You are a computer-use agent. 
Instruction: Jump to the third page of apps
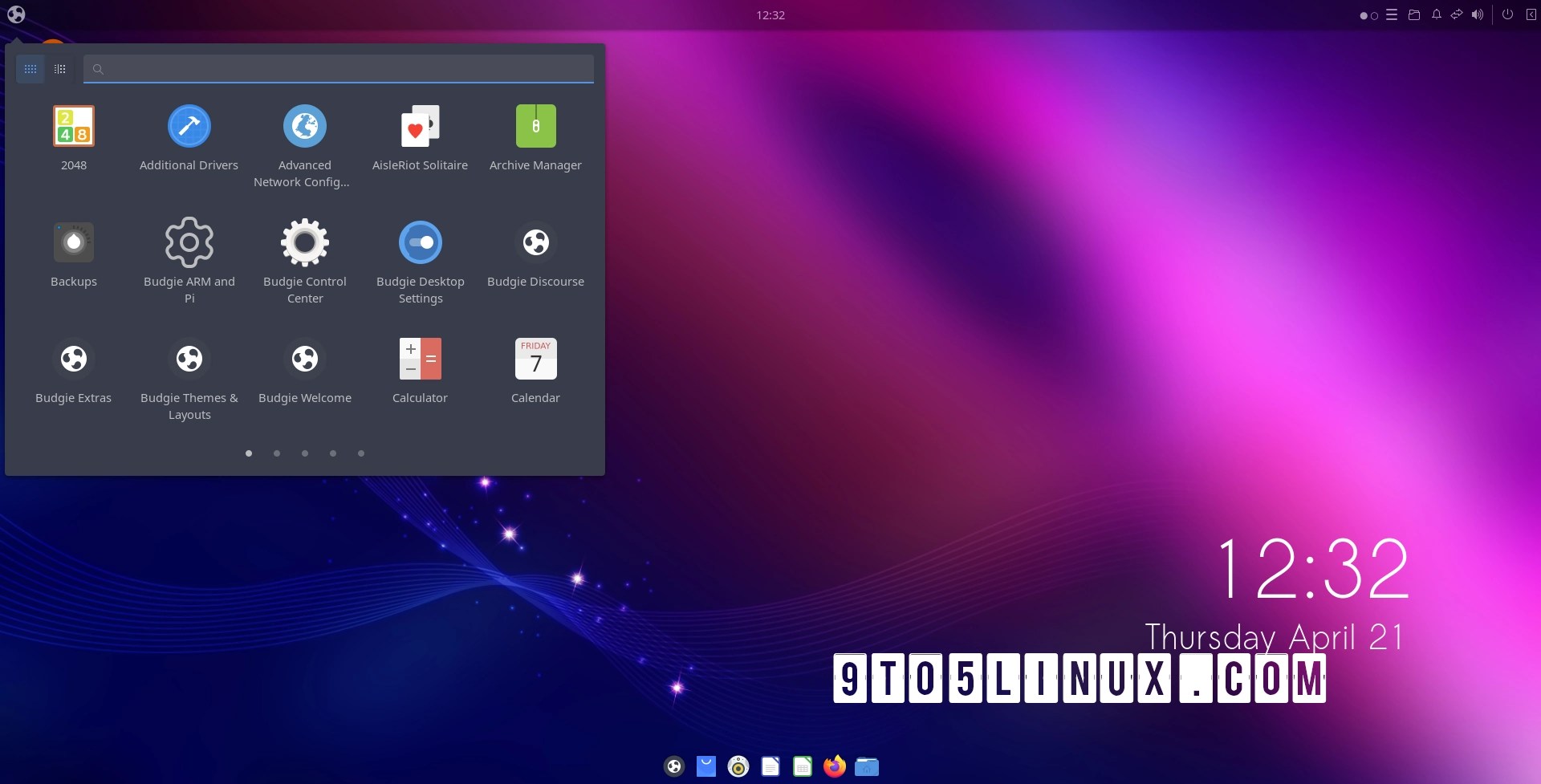click(305, 453)
